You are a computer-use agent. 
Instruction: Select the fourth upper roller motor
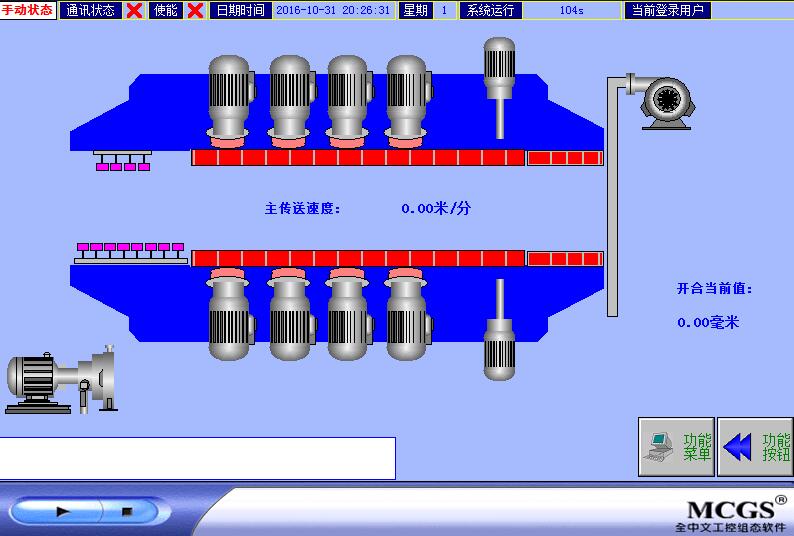[407, 97]
